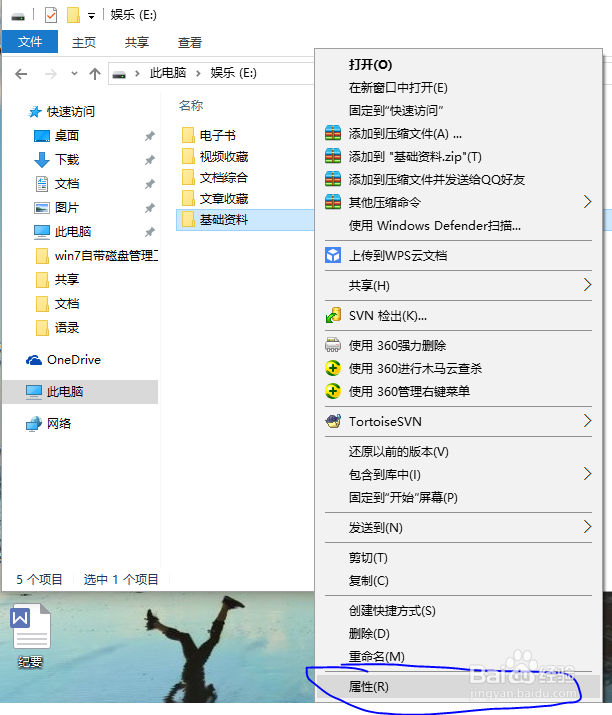The width and height of the screenshot is (612, 715).
Task: Select 固定到"开始"屏幕(P)
Action: coord(458,497)
